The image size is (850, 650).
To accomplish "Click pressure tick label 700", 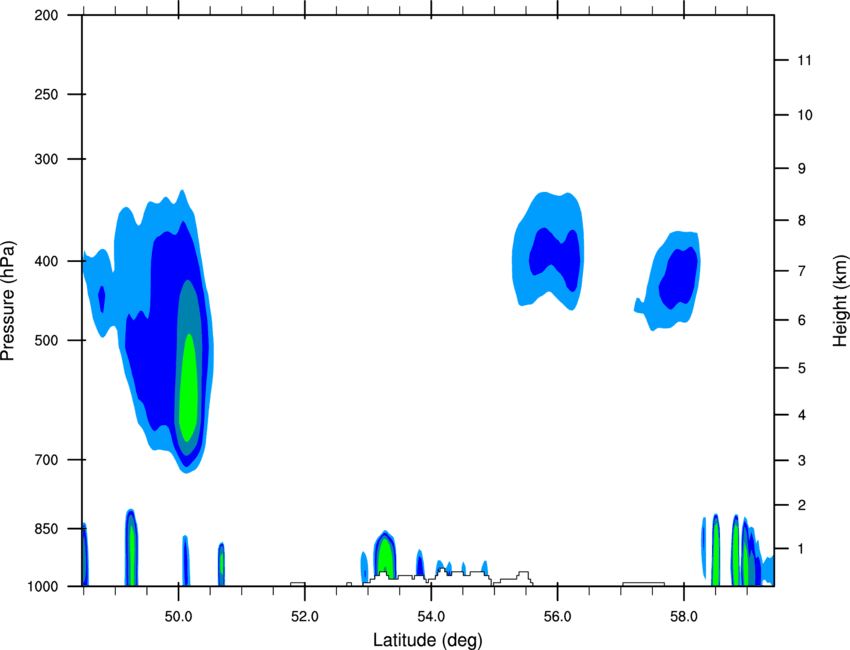I will pyautogui.click(x=46, y=460).
